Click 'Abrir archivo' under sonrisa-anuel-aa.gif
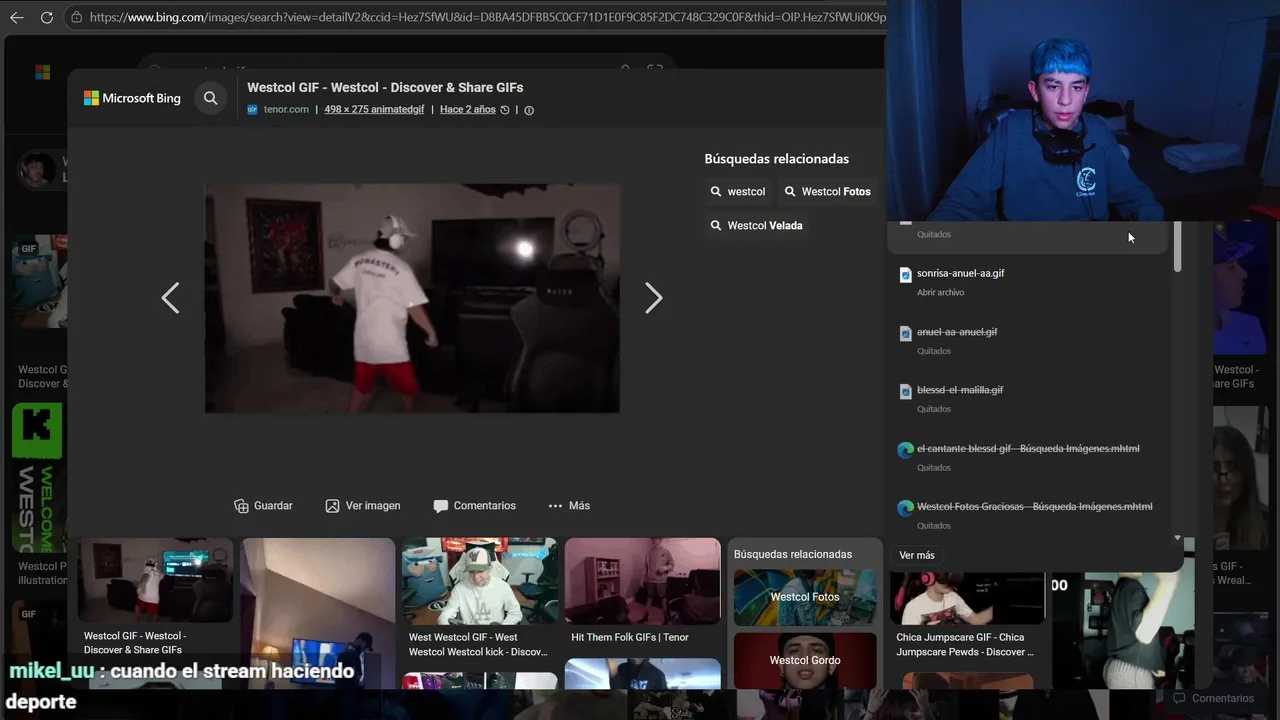The image size is (1280, 720). coord(940,293)
